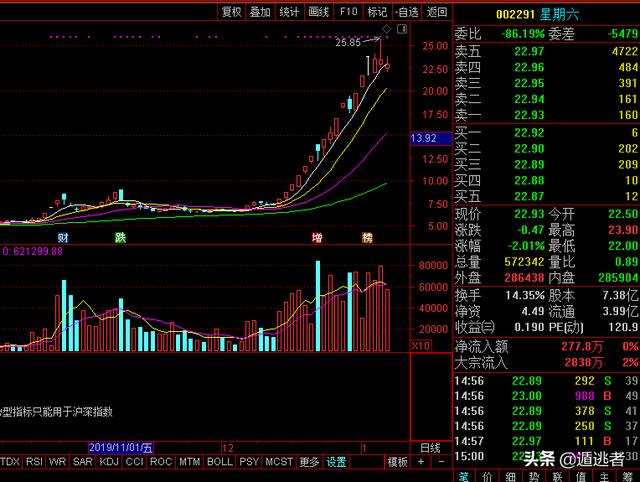This screenshot has width=640, height=482.
Task: Remove stock via -自选 button
Action: tap(407, 12)
